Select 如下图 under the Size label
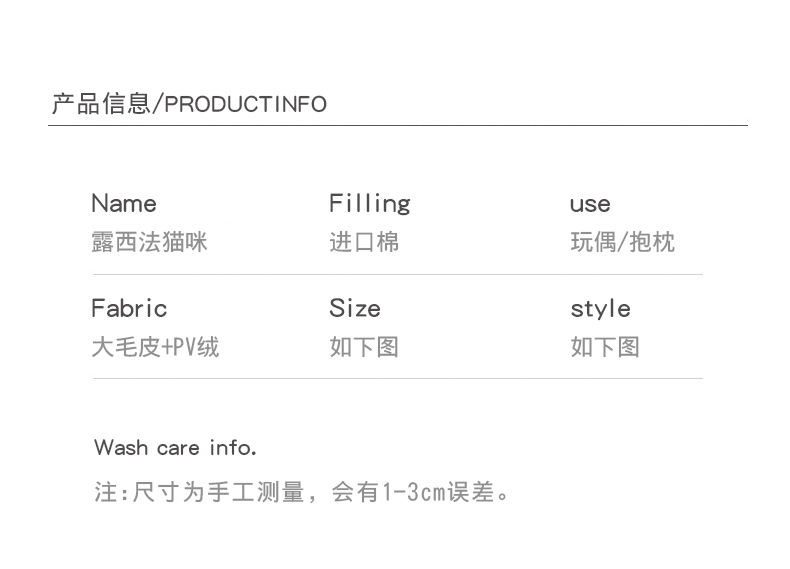Image resolution: width=790 pixels, height=569 pixels. point(364,347)
